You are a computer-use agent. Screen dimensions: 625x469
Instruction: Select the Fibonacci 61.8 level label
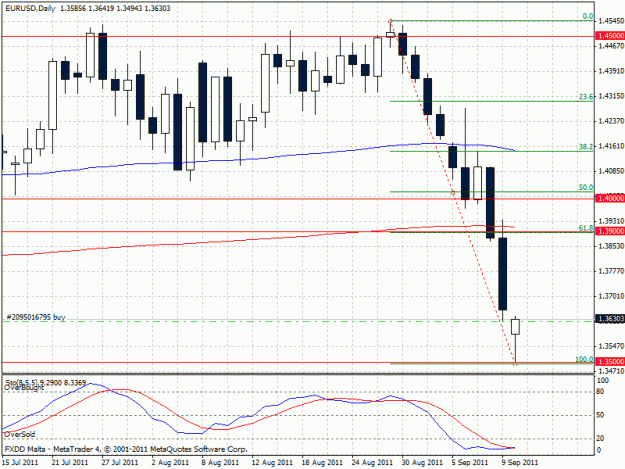click(x=586, y=228)
